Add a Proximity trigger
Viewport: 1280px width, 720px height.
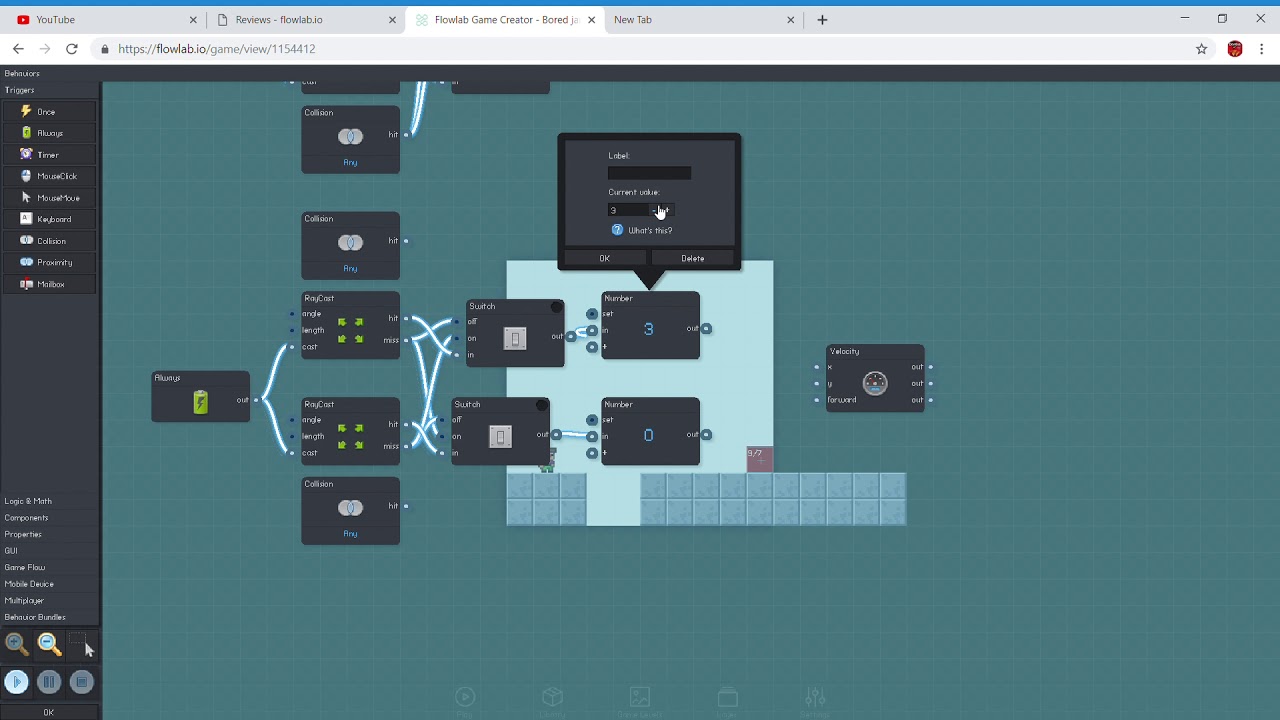point(50,262)
